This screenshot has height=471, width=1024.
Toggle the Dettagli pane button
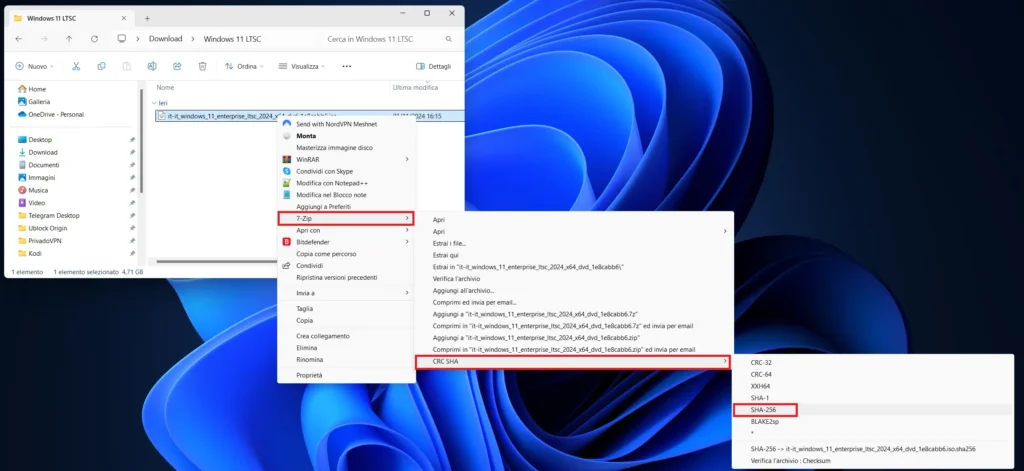coord(433,66)
